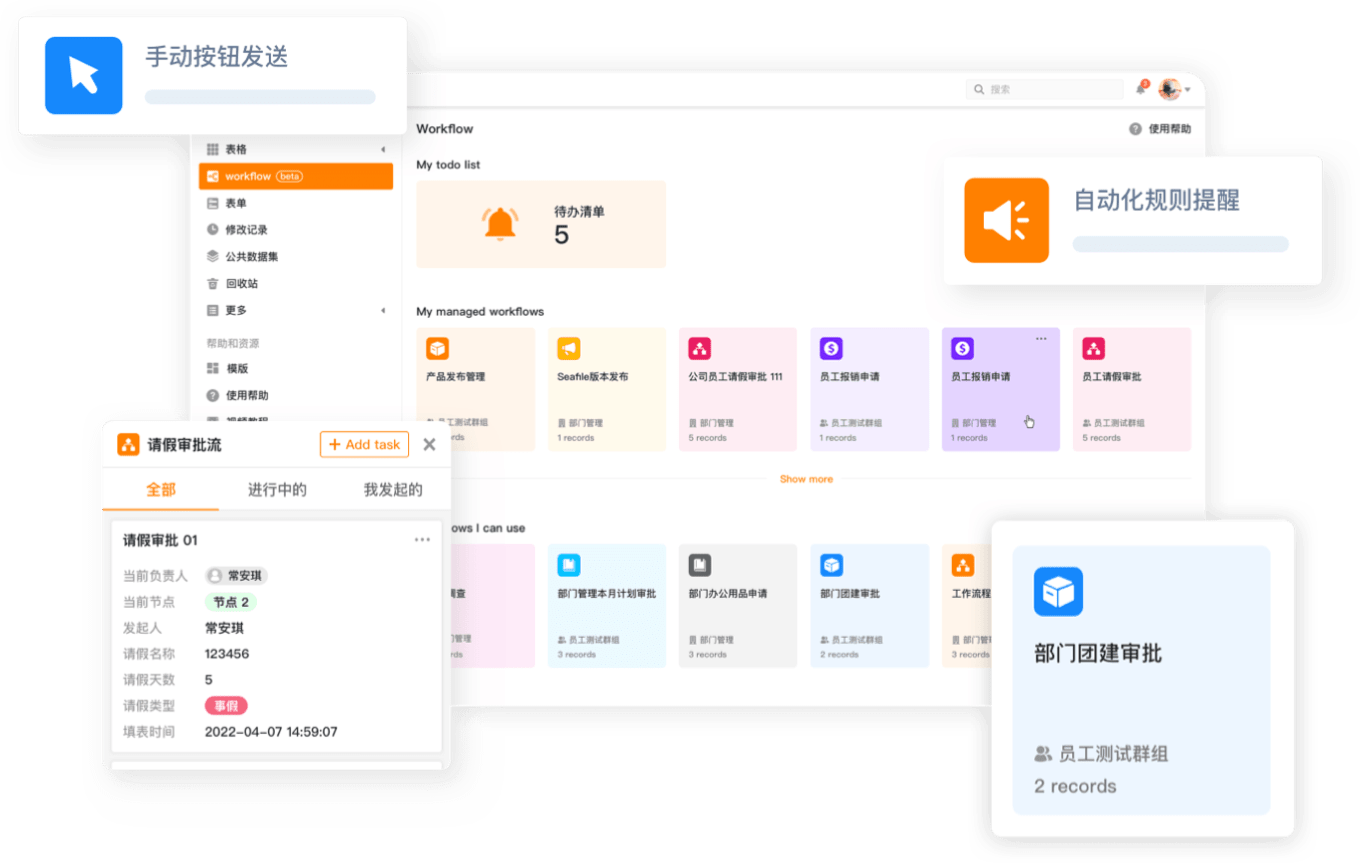Open 公共数据集 in the sidebar

251,256
